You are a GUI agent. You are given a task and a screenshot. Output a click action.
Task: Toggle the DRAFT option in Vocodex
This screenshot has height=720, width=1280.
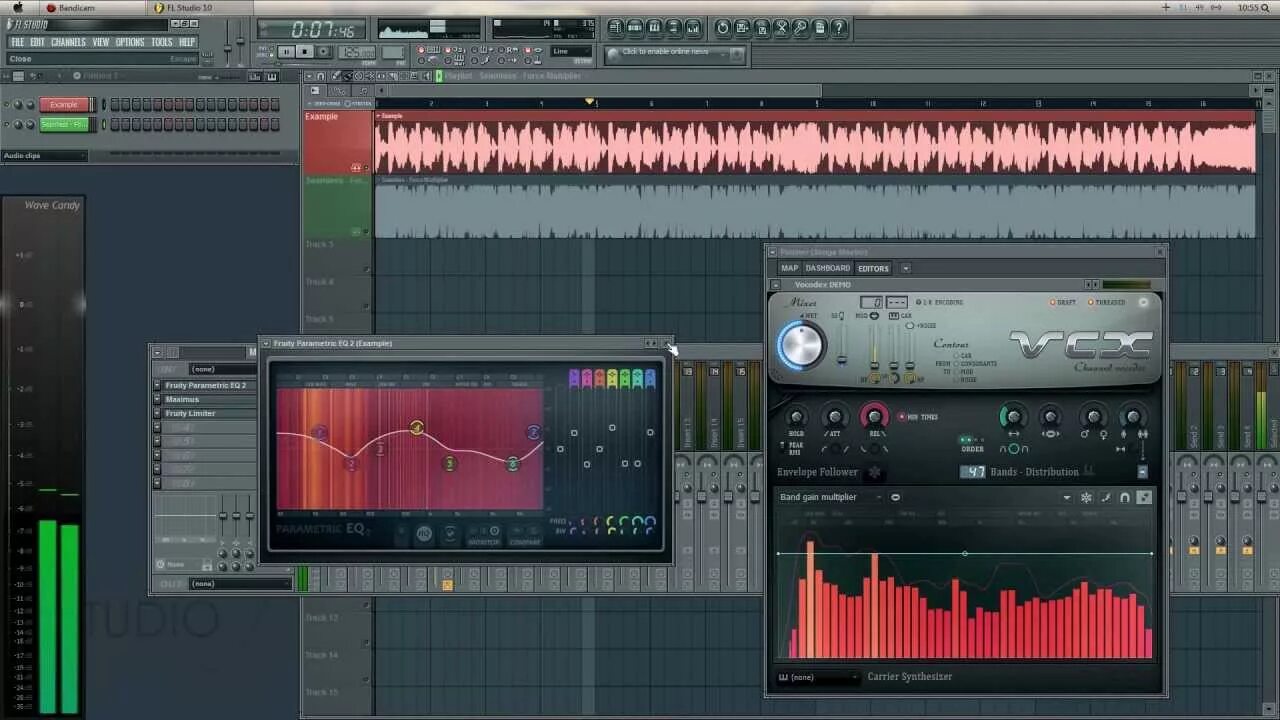coord(1063,302)
